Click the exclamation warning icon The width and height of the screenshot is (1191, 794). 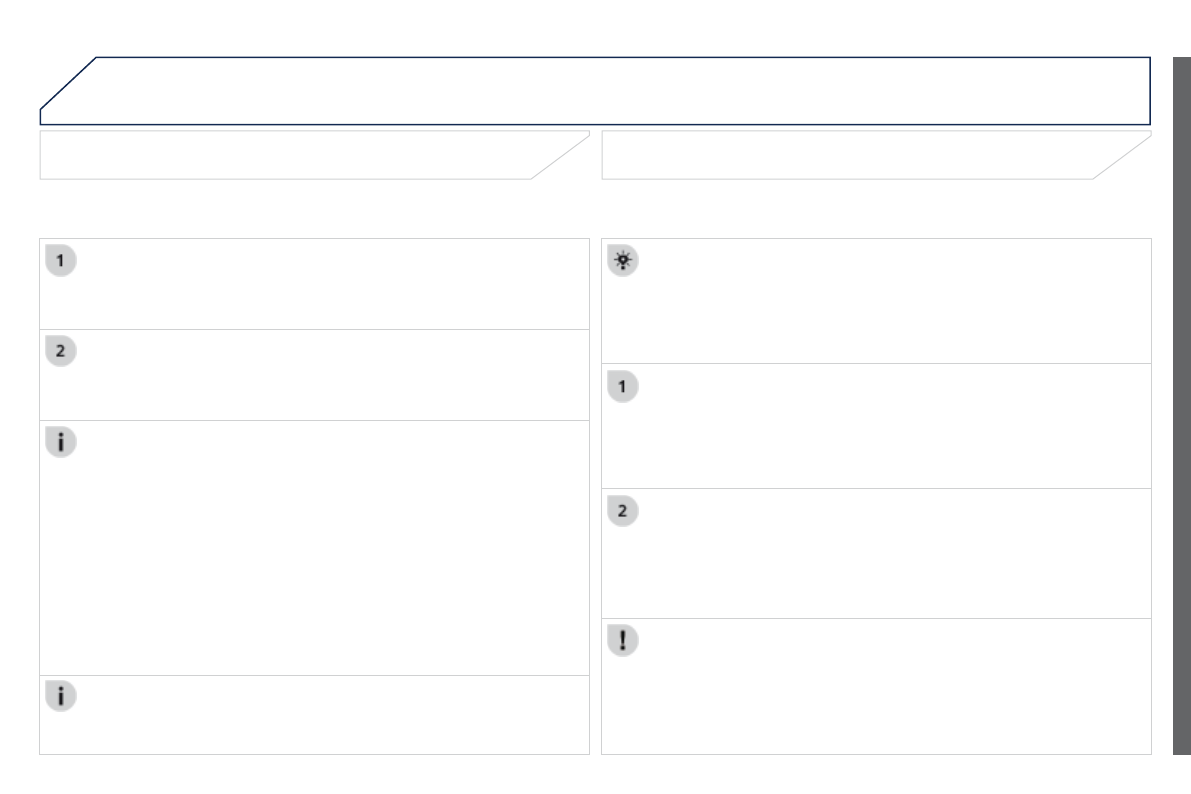coord(624,641)
